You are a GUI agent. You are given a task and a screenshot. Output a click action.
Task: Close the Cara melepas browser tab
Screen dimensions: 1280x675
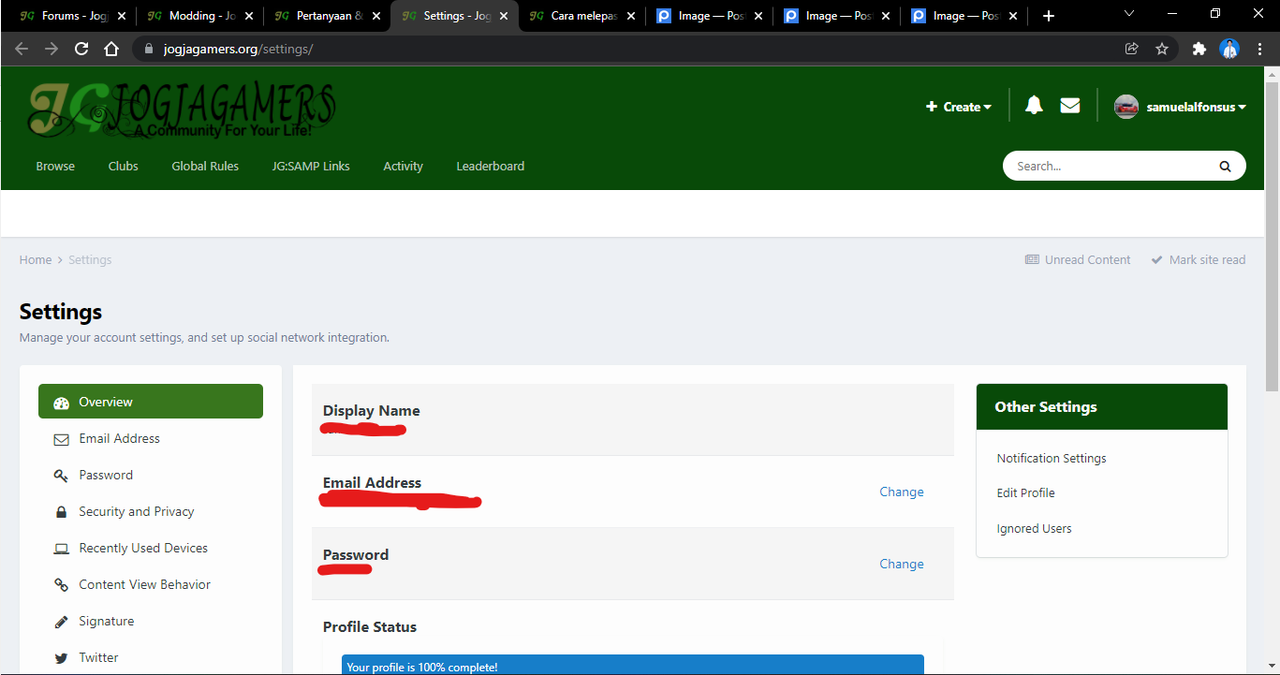(631, 16)
